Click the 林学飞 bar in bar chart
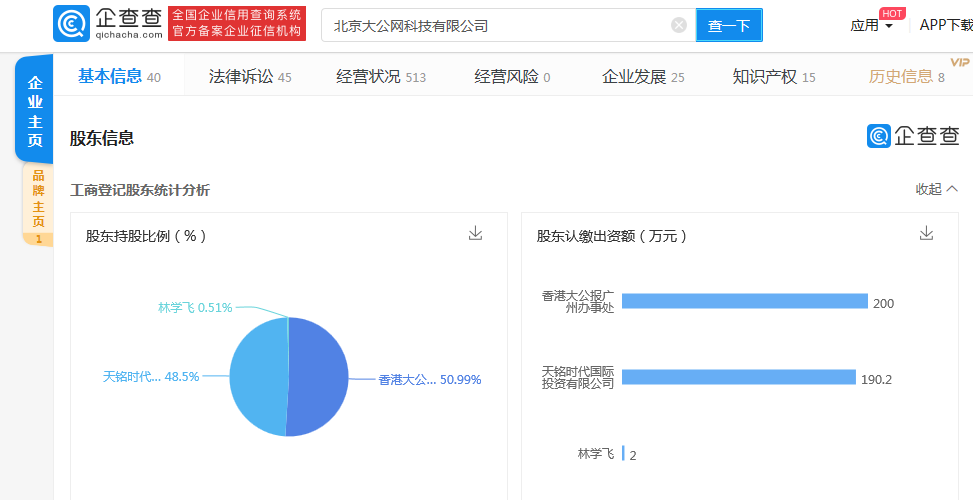This screenshot has height=500, width=973. pos(623,453)
